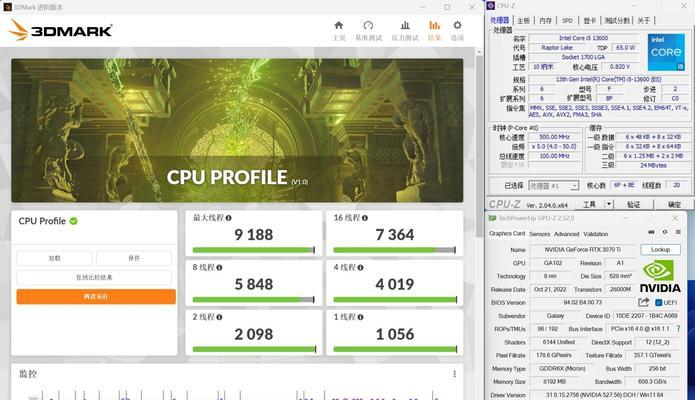
Task: Click the GPU-Z refresh icon
Action: click(664, 232)
